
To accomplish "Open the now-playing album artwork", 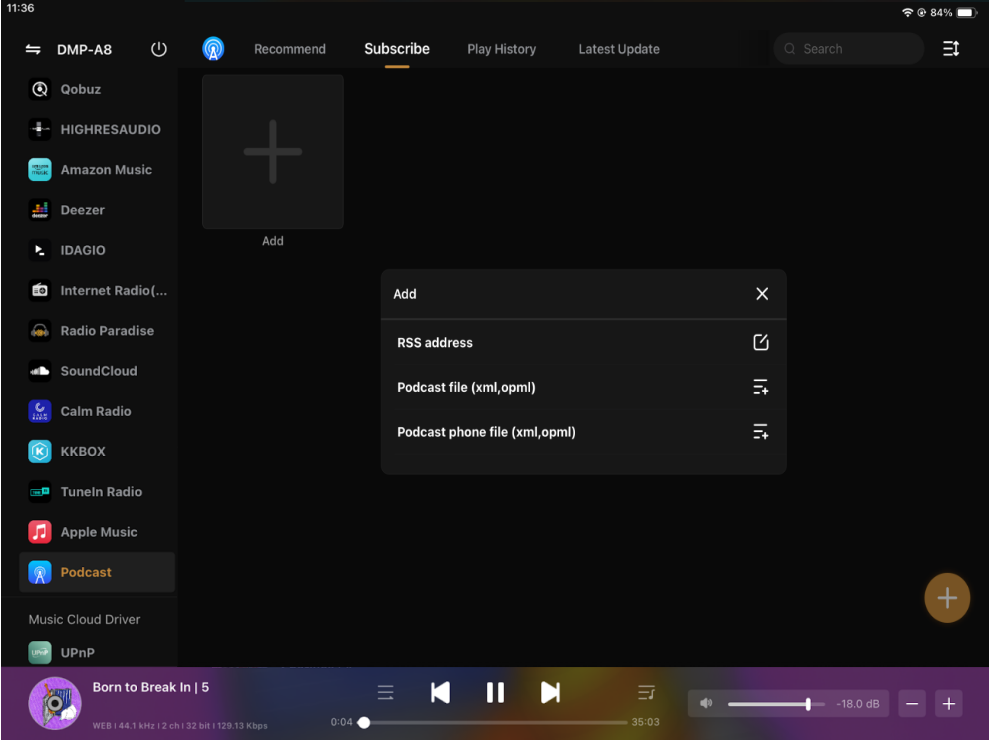I will pos(55,703).
